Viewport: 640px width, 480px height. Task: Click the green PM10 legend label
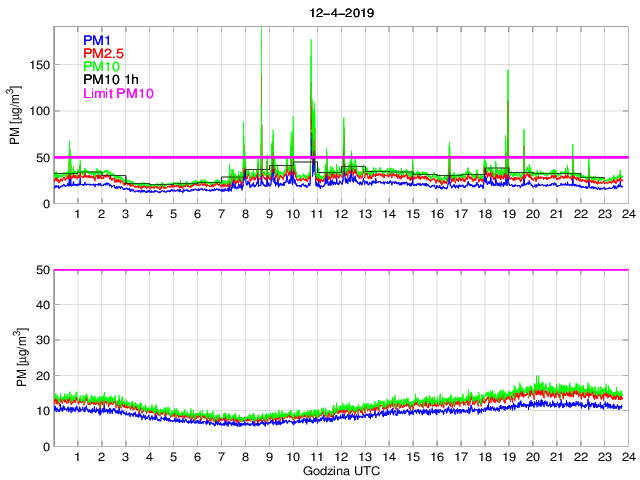point(103,66)
